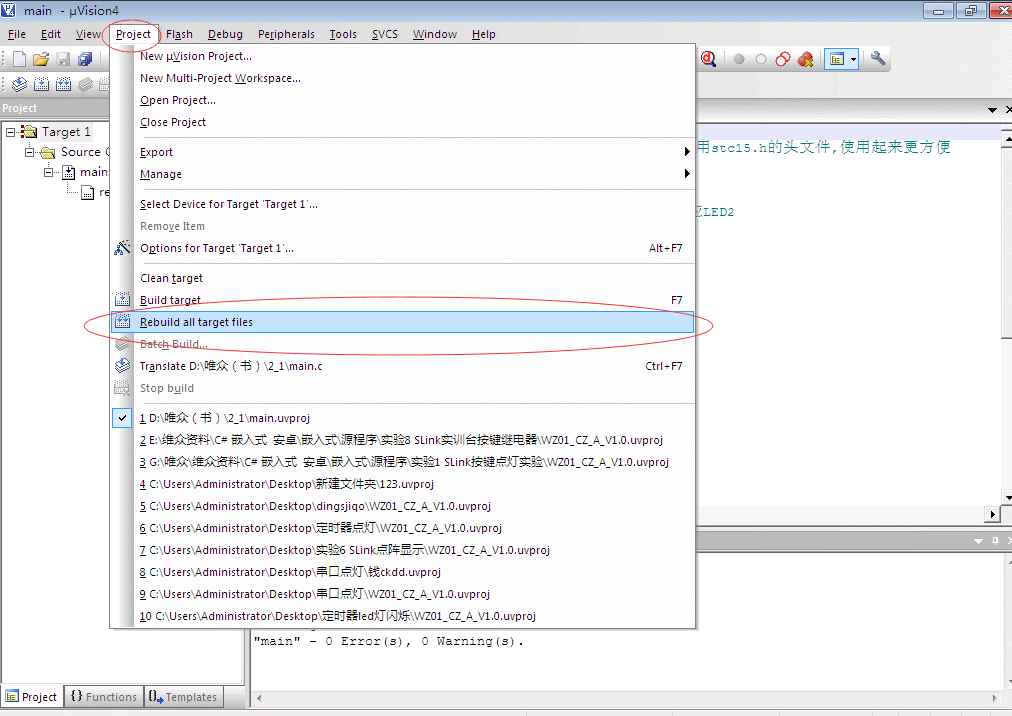Open the editor tab list dropdown arrow

tap(993, 110)
